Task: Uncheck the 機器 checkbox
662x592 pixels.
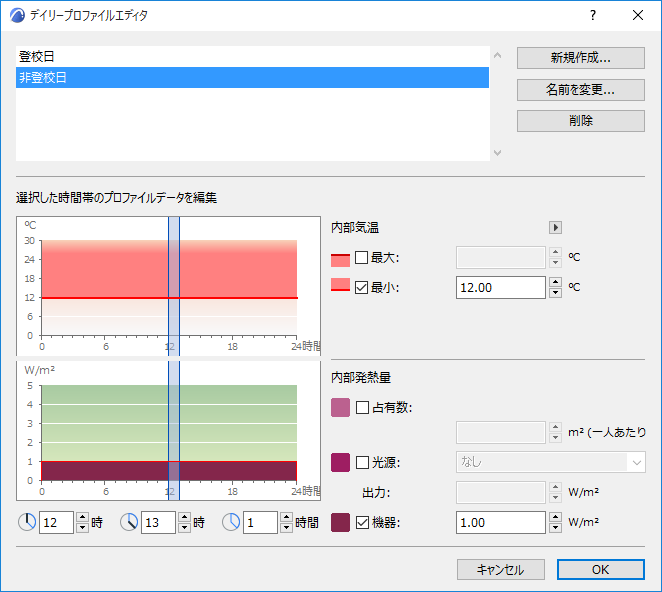Action: 362,523
